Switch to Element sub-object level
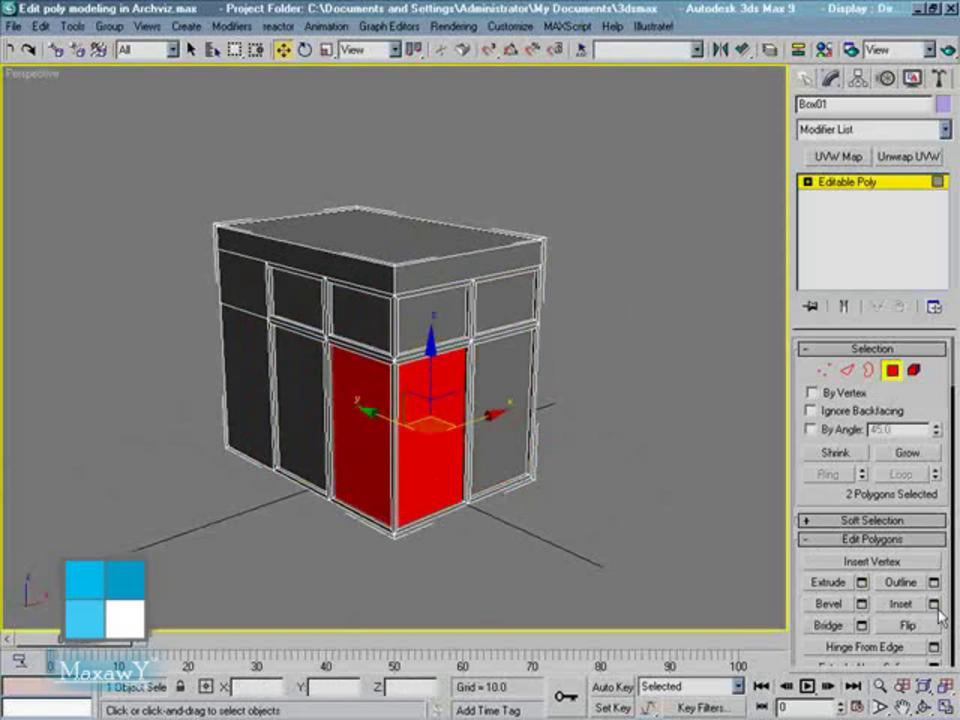This screenshot has width=960, height=720. pos(913,370)
